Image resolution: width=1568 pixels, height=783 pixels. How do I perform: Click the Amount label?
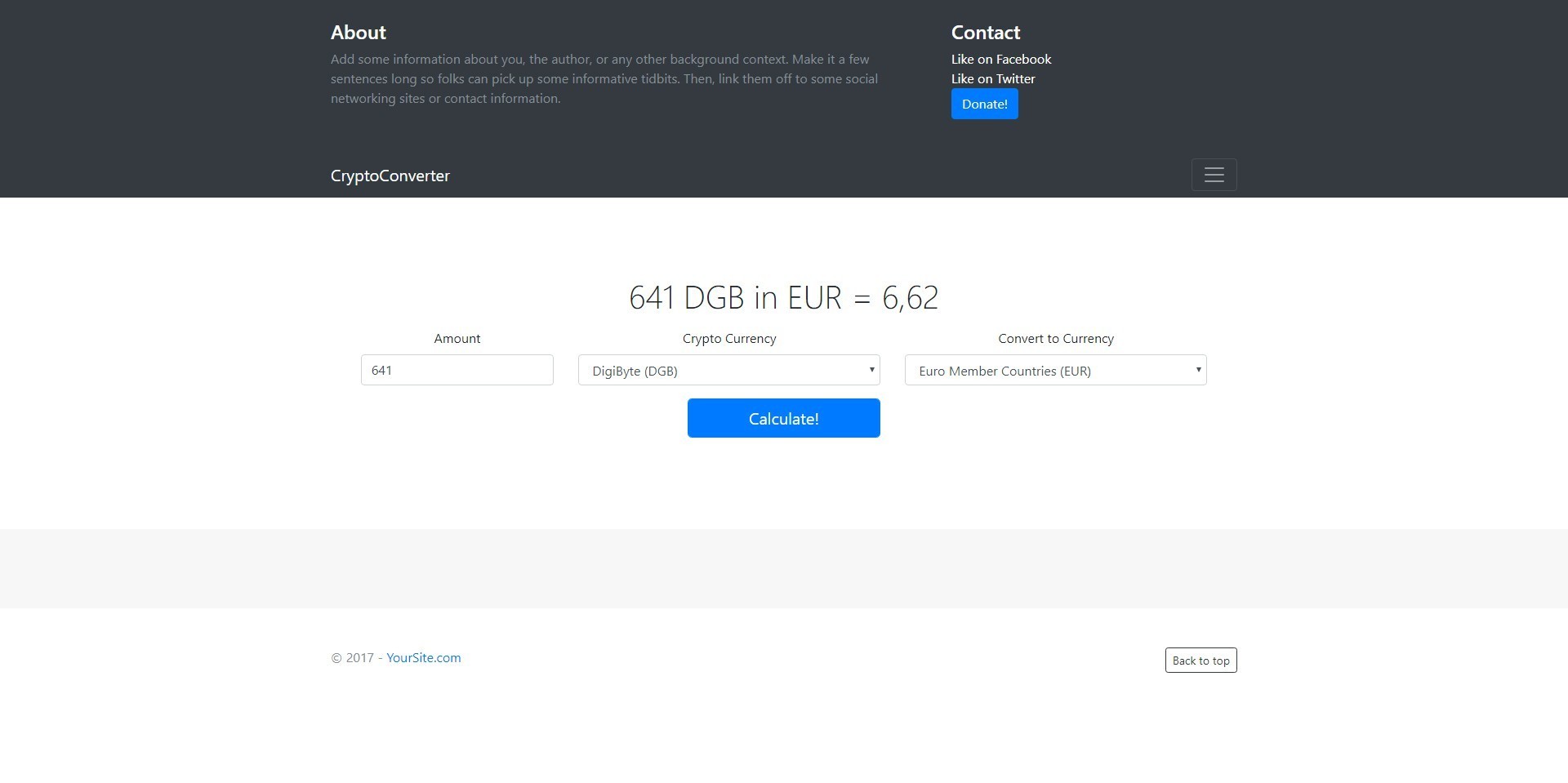pos(457,338)
